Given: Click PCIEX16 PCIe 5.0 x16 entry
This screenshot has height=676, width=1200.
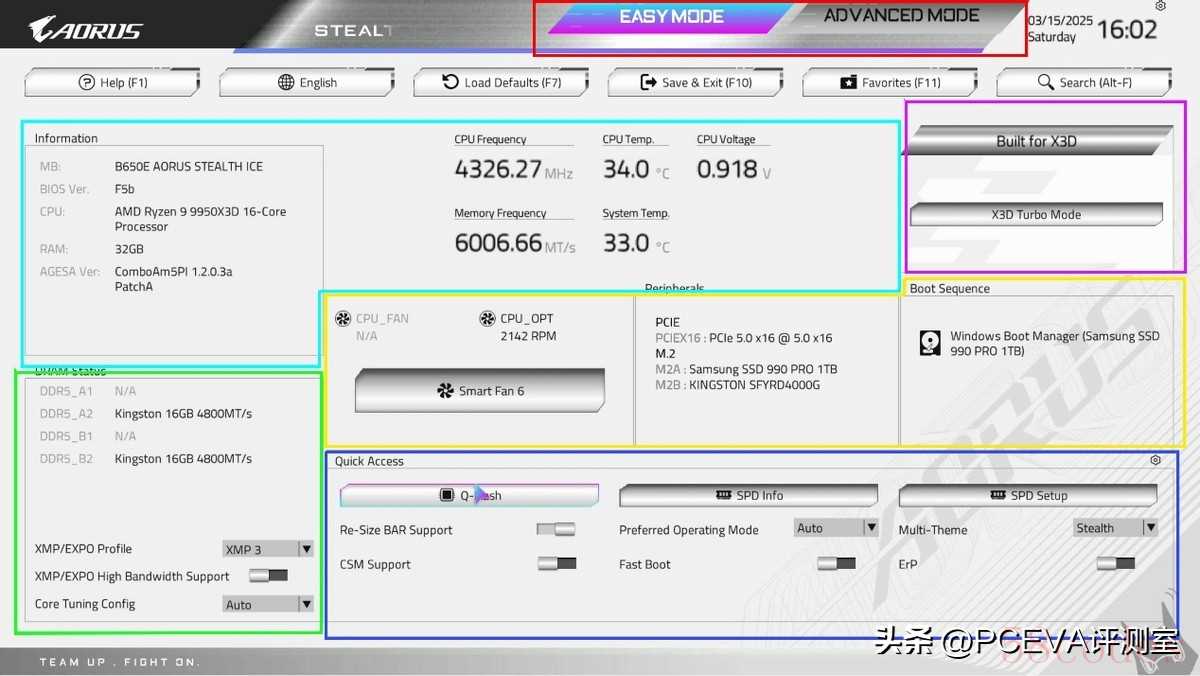Looking at the screenshot, I should coord(744,338).
